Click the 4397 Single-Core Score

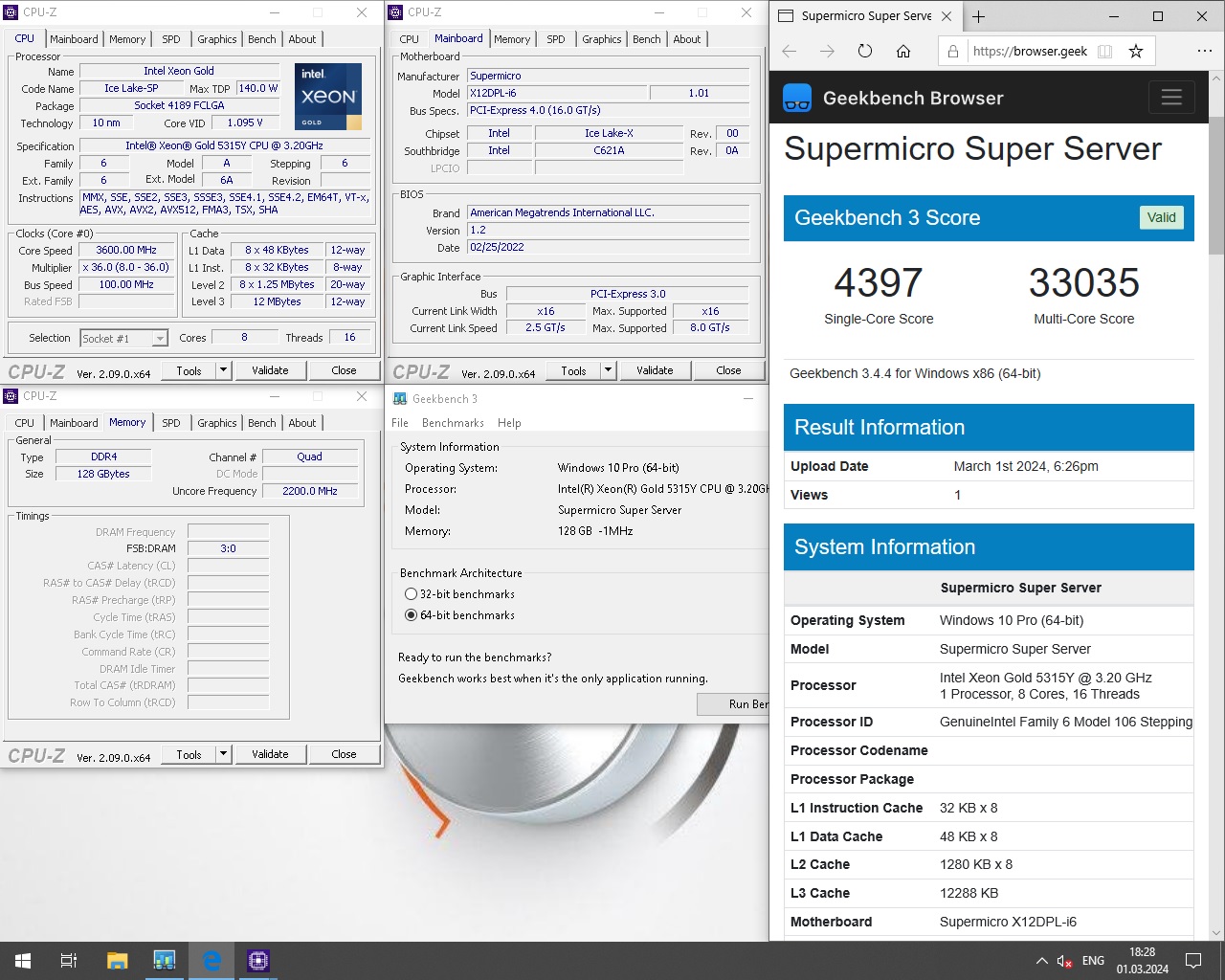(x=879, y=282)
